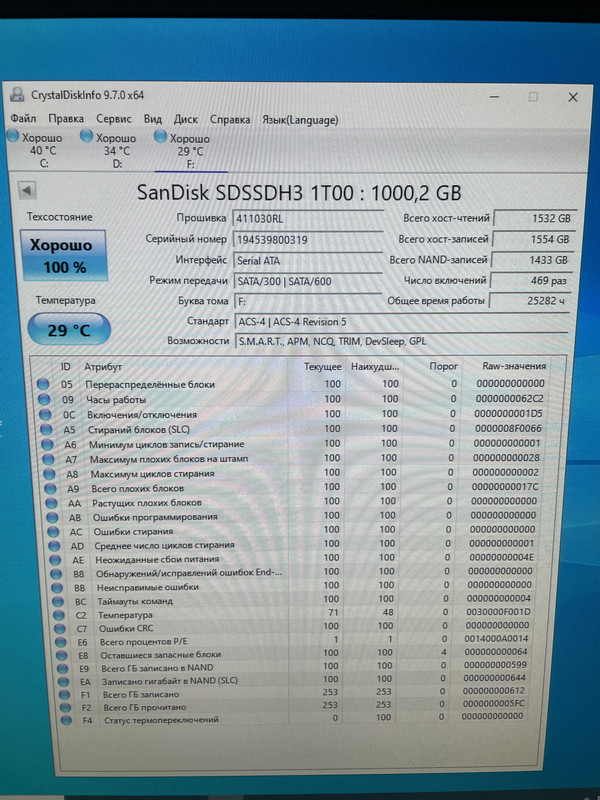Click the 29 °C temperature button
The image size is (600, 800).
click(69, 330)
